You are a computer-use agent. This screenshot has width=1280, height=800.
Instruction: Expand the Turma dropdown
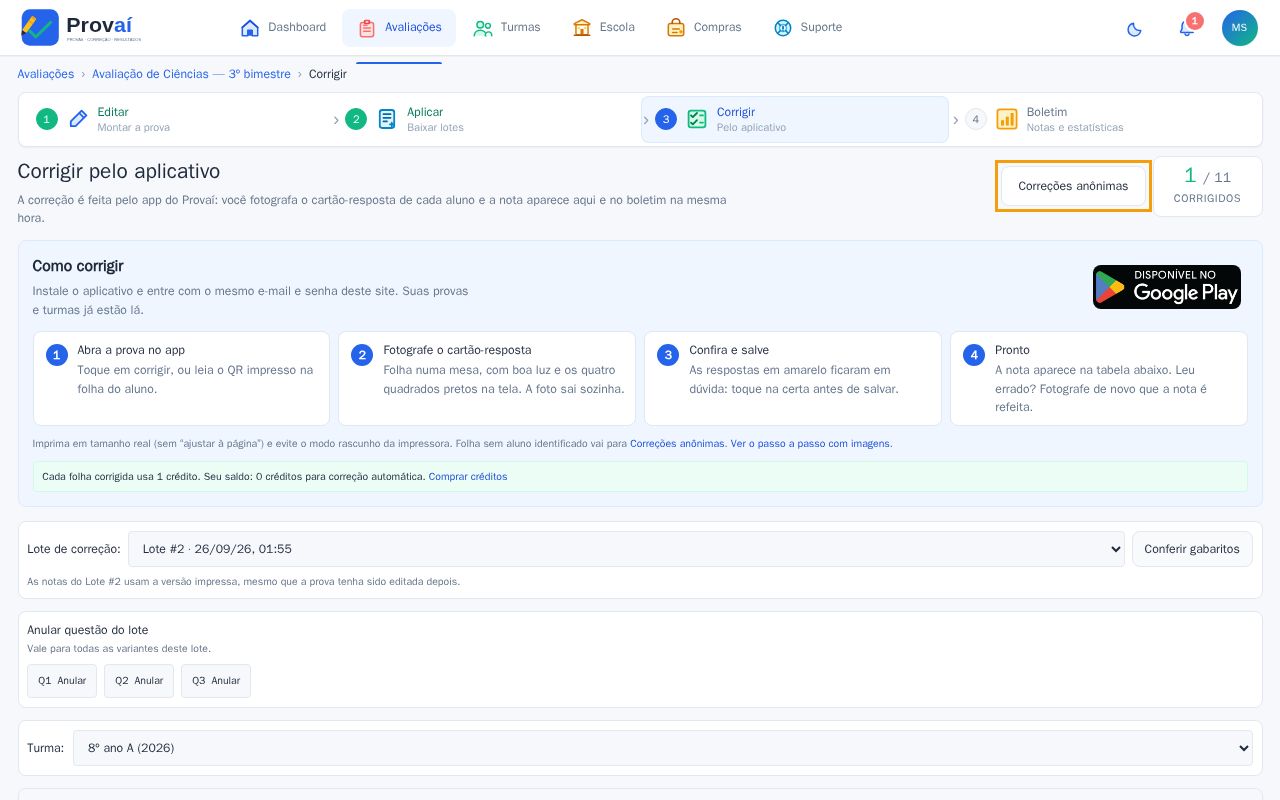[663, 748]
